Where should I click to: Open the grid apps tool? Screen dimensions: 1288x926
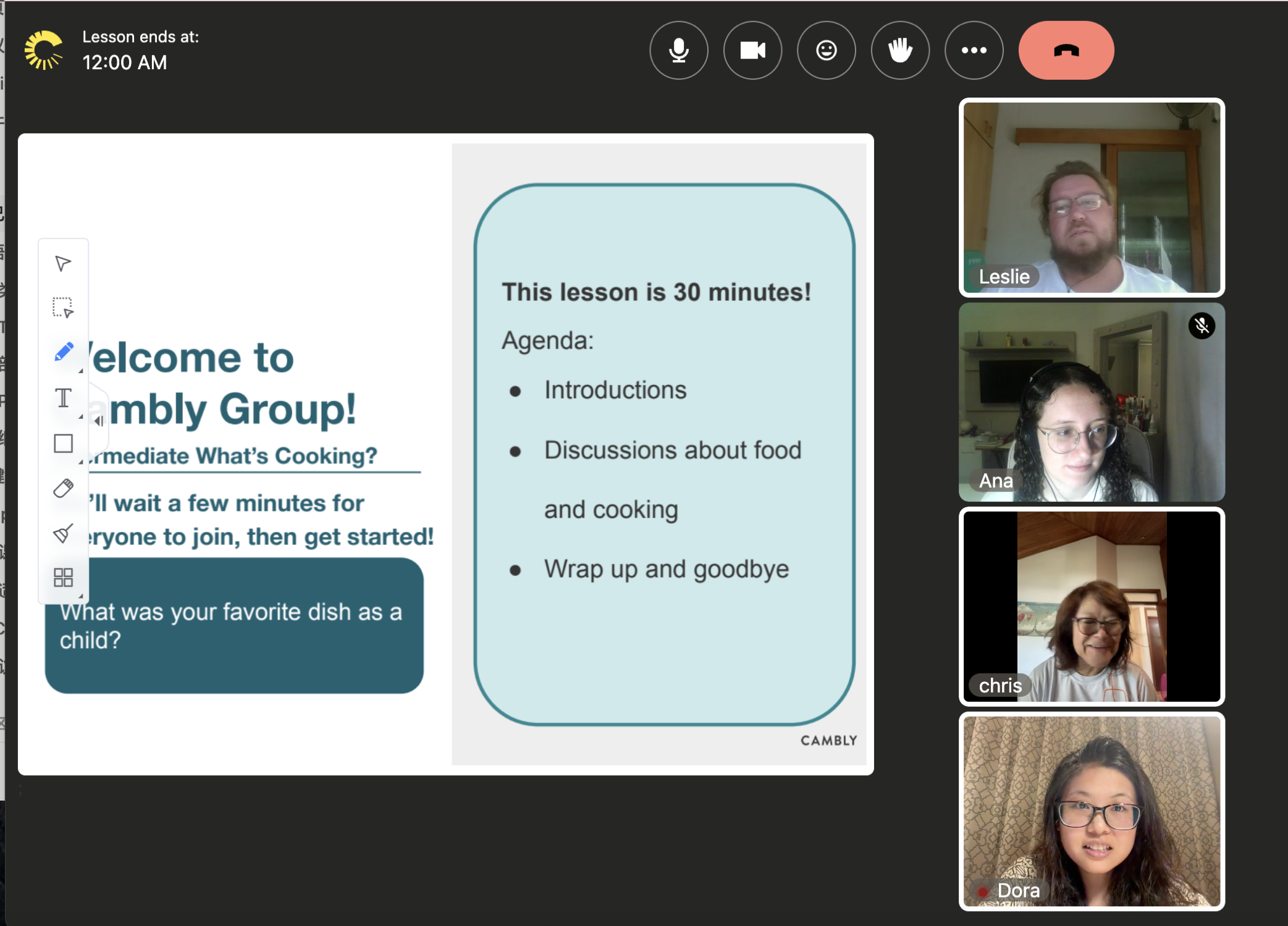(63, 578)
